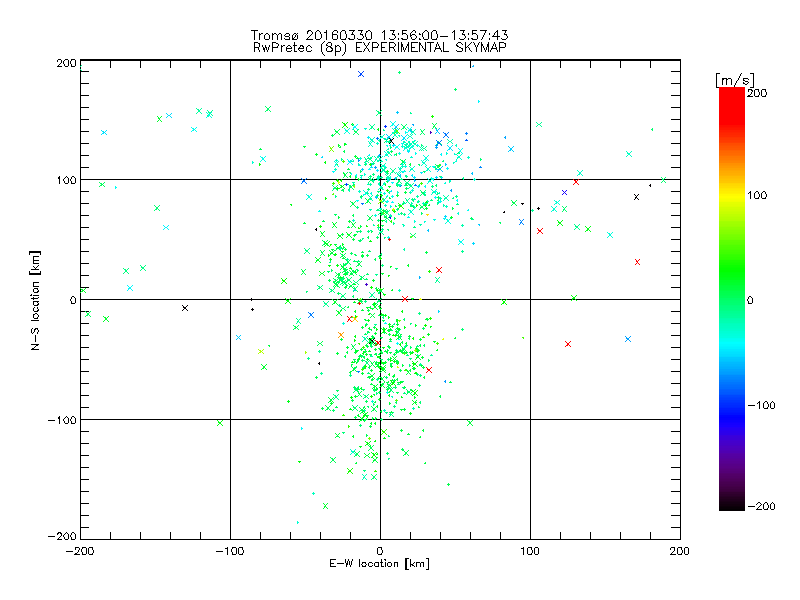Click the color bar scale label "0"

point(750,300)
